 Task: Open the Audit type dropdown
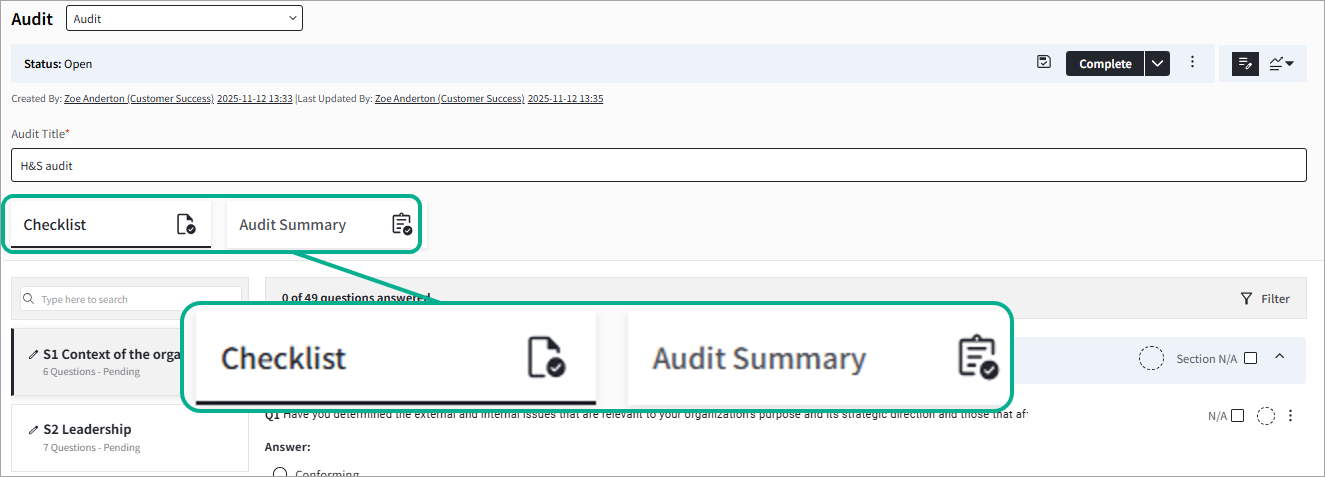tap(184, 18)
